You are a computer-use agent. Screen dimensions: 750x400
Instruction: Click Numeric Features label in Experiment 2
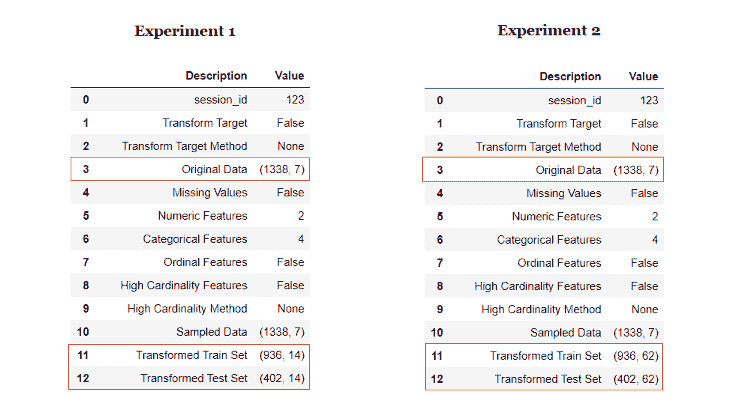[556, 216]
